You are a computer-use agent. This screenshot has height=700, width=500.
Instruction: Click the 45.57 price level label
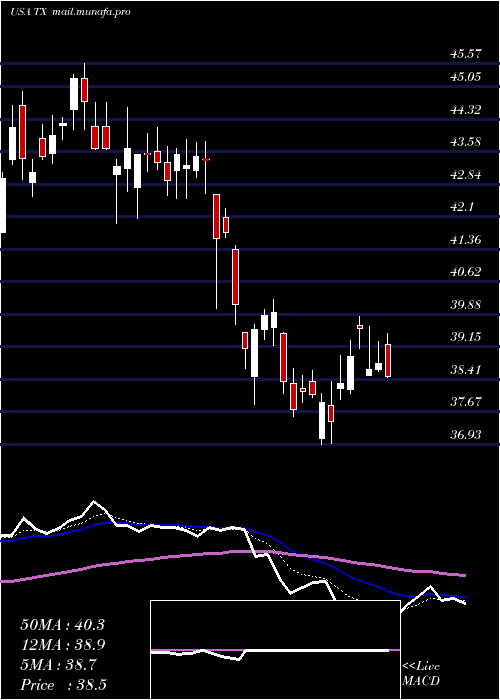tap(466, 54)
